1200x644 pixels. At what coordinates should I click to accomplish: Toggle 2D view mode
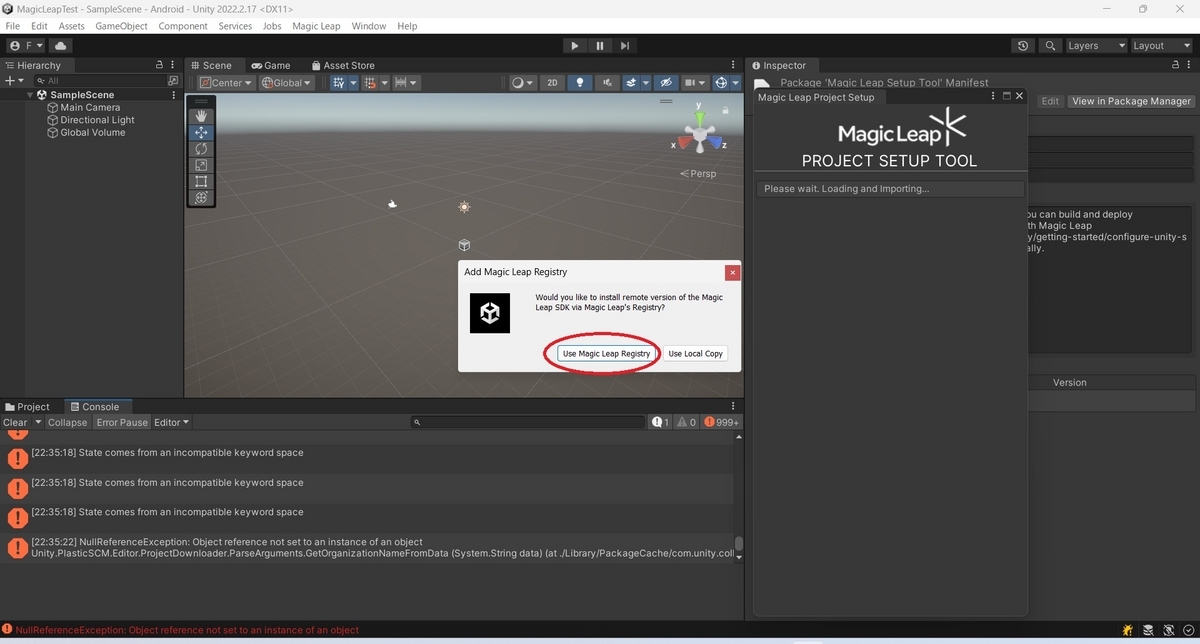pyautogui.click(x=552, y=83)
